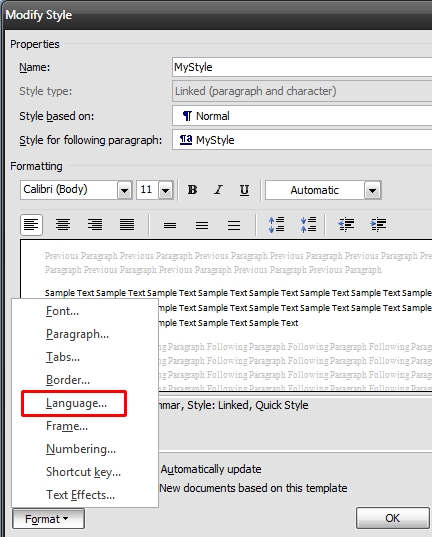This screenshot has height=537, width=432.
Task: Click the Calibri (Body) font field
Action: pos(69,190)
